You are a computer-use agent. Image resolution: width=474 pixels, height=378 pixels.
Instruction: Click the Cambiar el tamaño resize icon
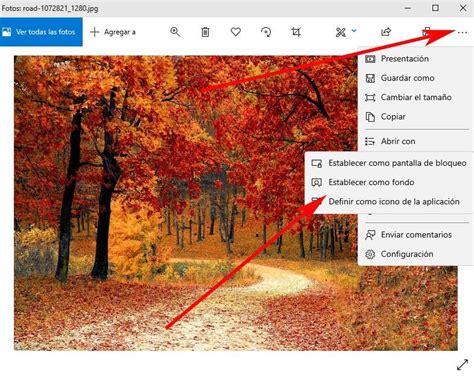coord(370,98)
